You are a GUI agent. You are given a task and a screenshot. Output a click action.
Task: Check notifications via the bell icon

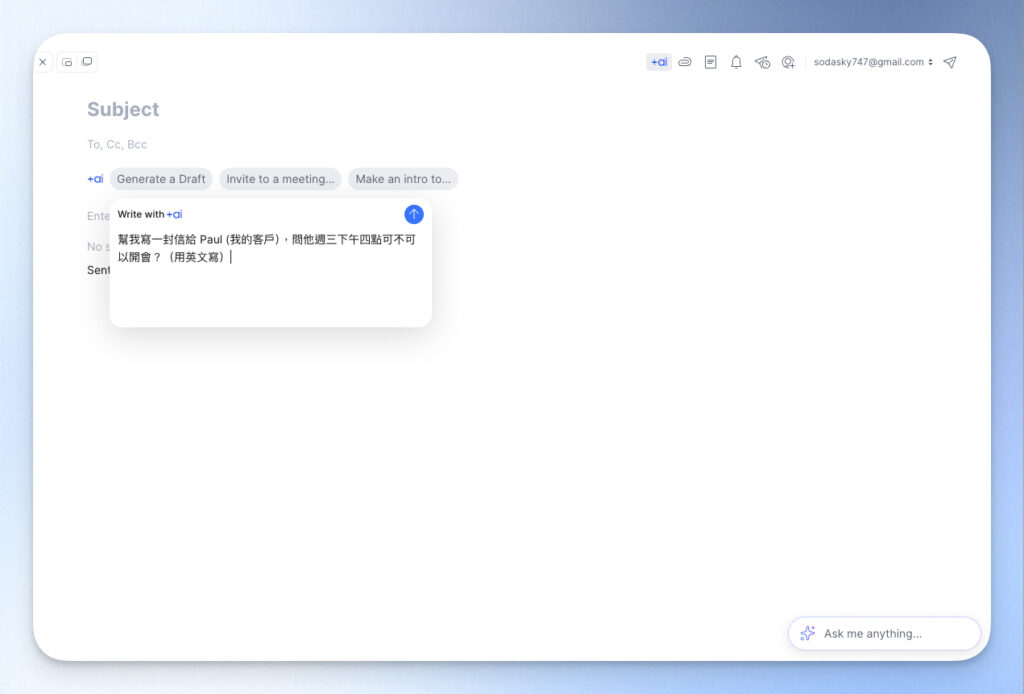tap(736, 62)
